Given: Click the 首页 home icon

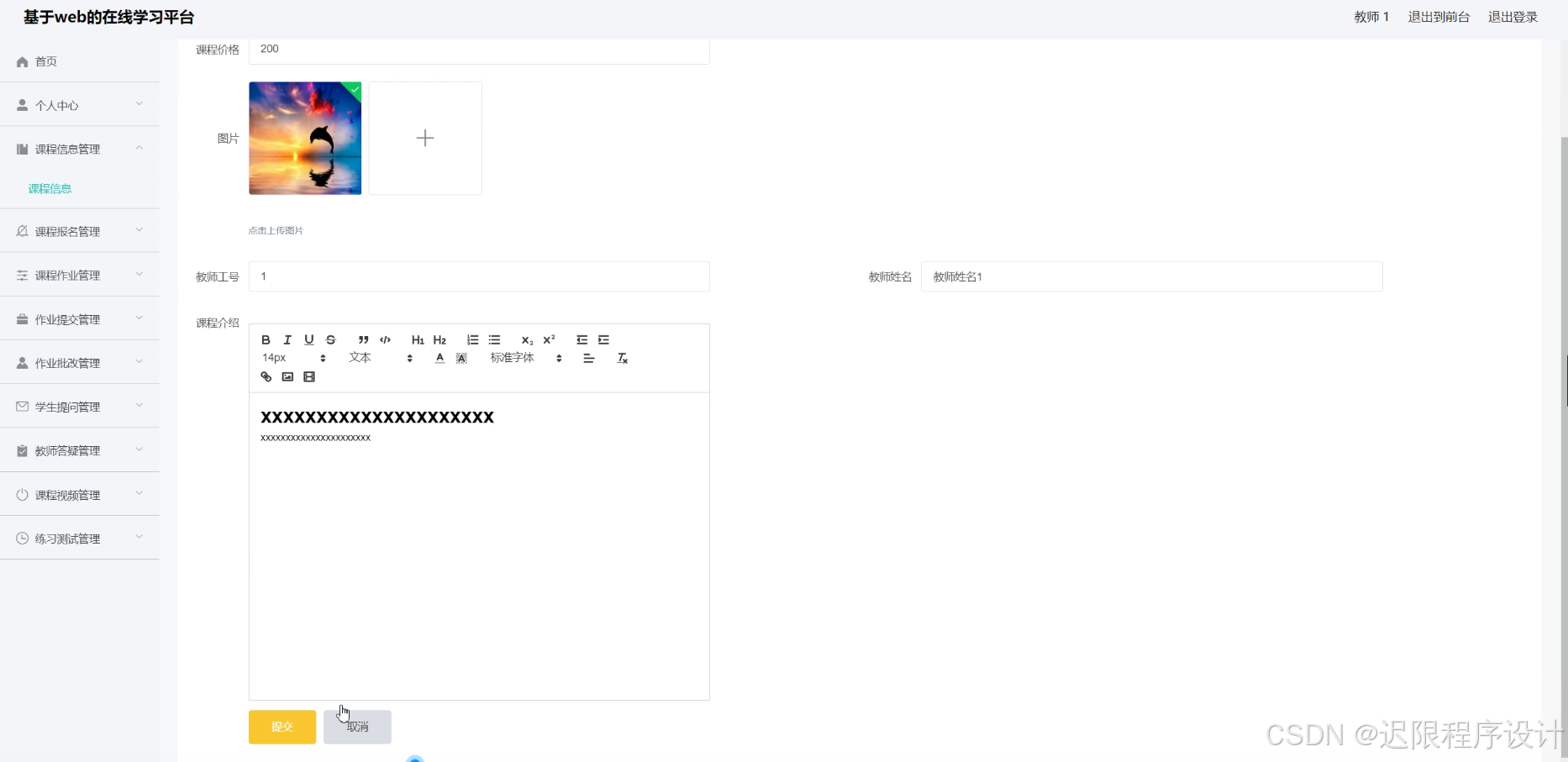Looking at the screenshot, I should (x=21, y=60).
